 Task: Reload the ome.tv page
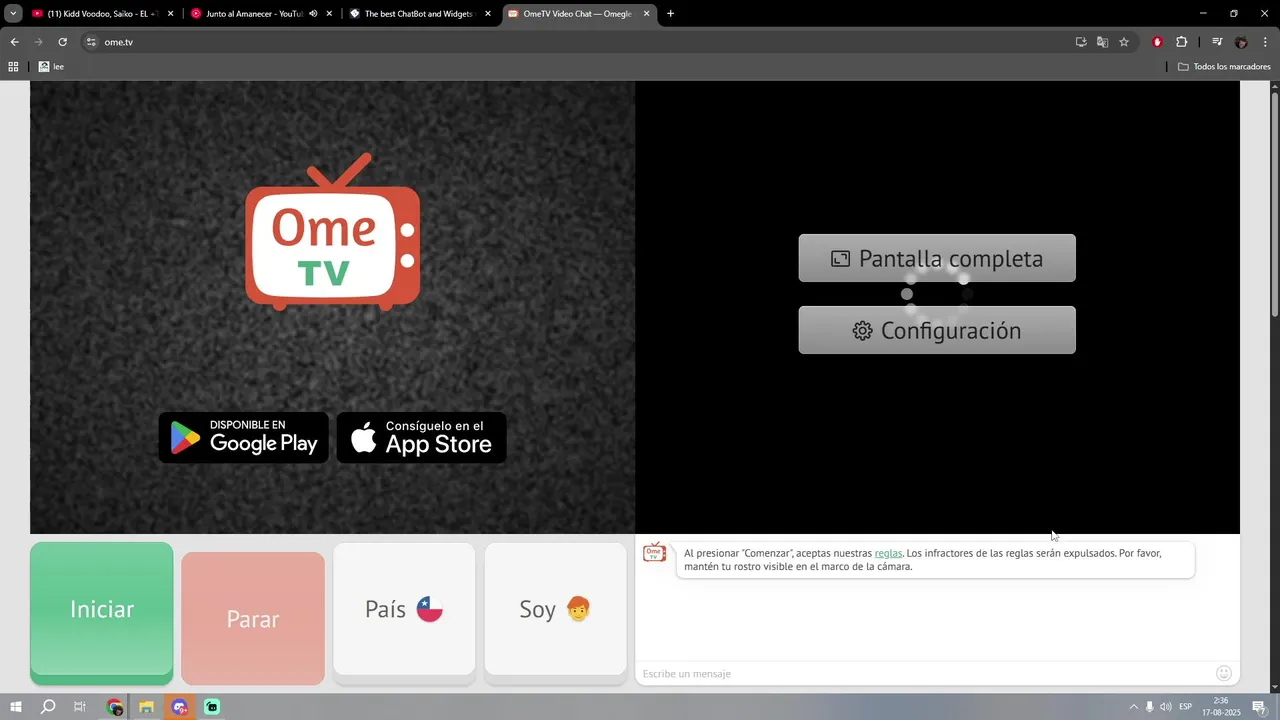tap(62, 42)
